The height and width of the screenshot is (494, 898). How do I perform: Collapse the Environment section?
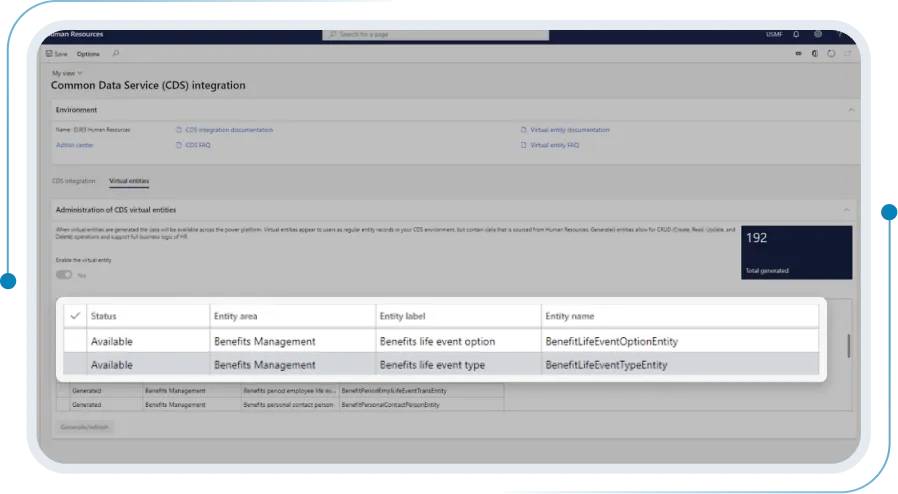pos(851,110)
